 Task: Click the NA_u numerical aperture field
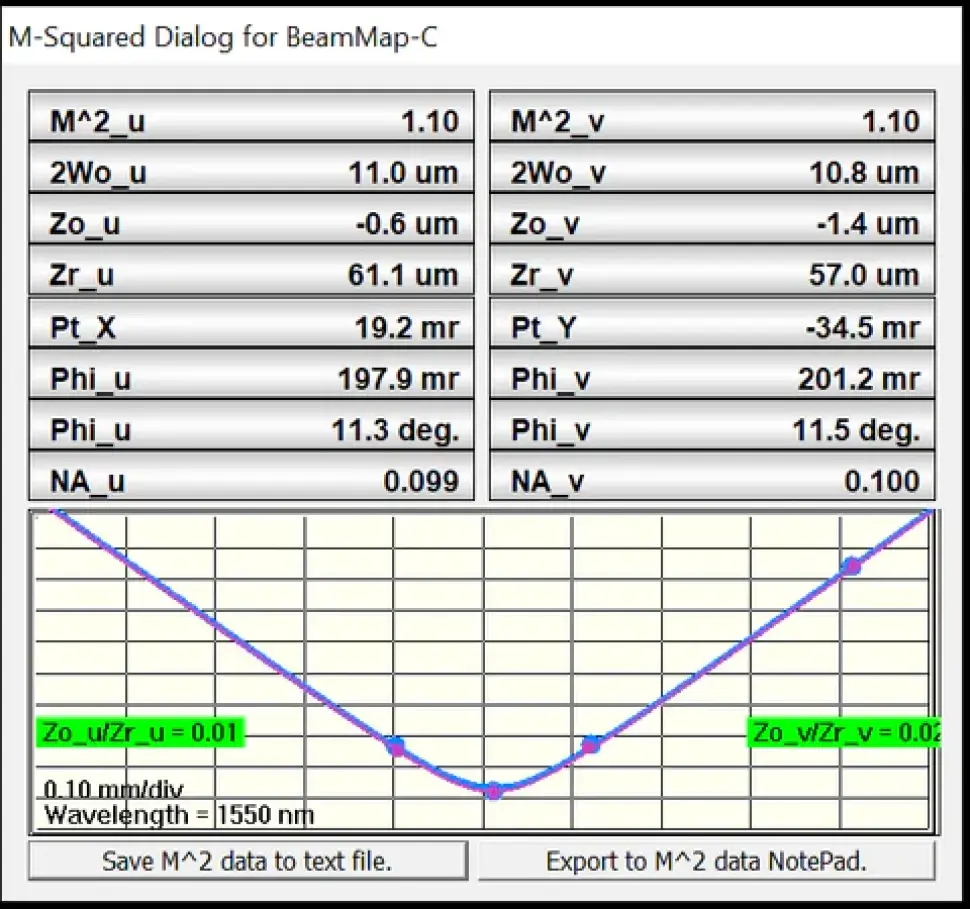coord(250,480)
